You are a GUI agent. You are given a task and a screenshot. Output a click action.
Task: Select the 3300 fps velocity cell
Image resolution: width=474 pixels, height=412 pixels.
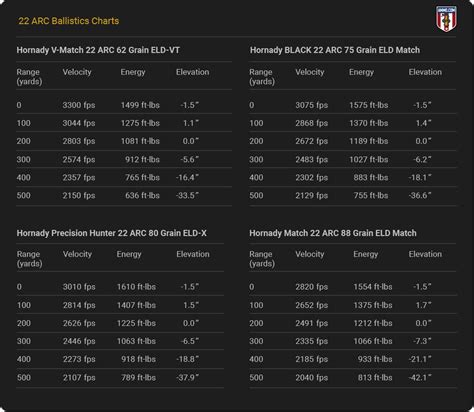[79, 105]
